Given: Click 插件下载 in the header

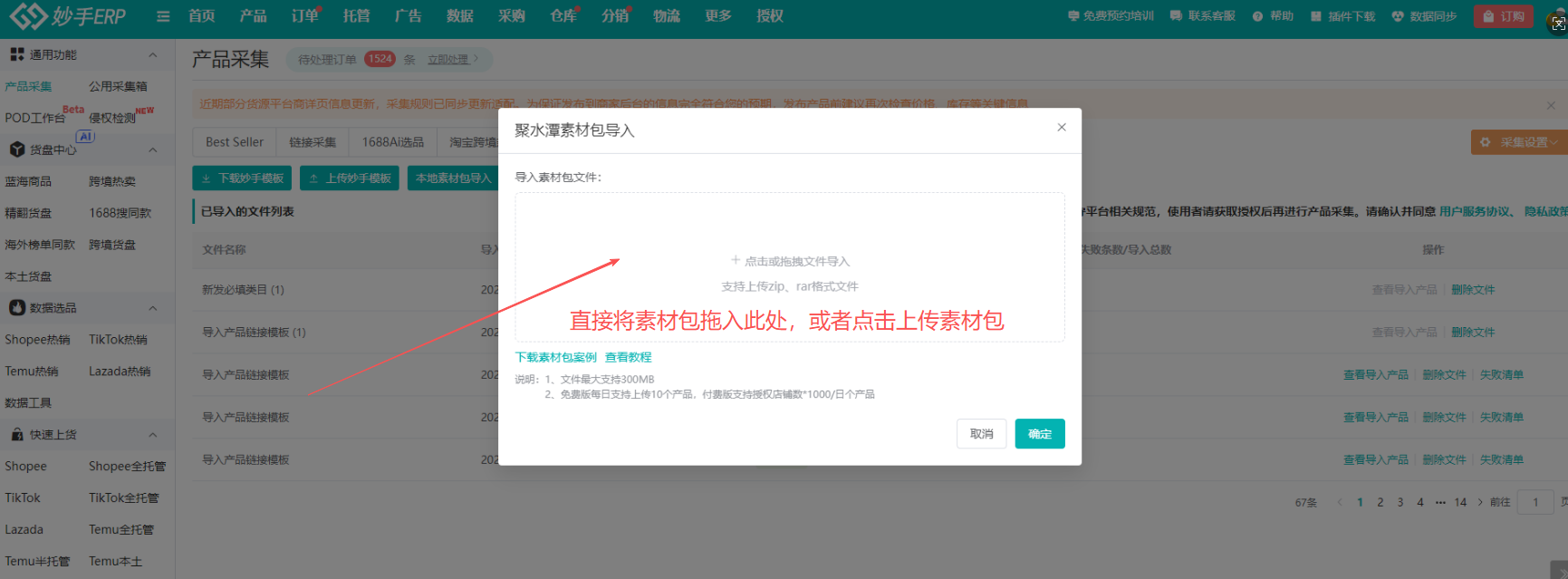Looking at the screenshot, I should pos(1342,16).
